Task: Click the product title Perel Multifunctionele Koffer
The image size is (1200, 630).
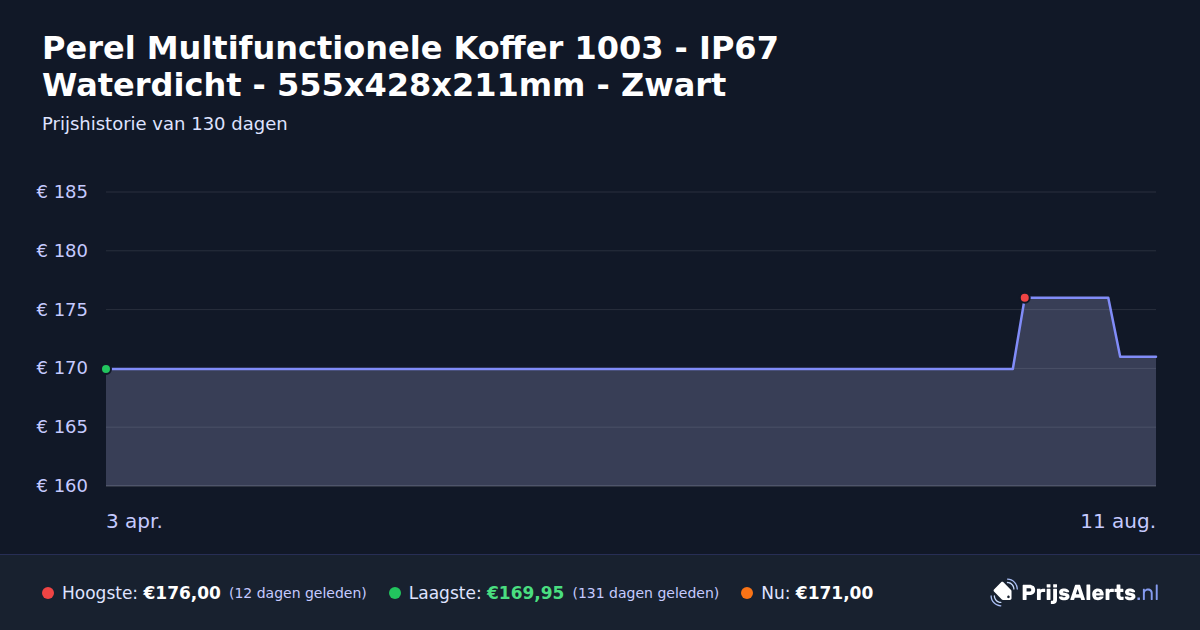Action: [410, 66]
